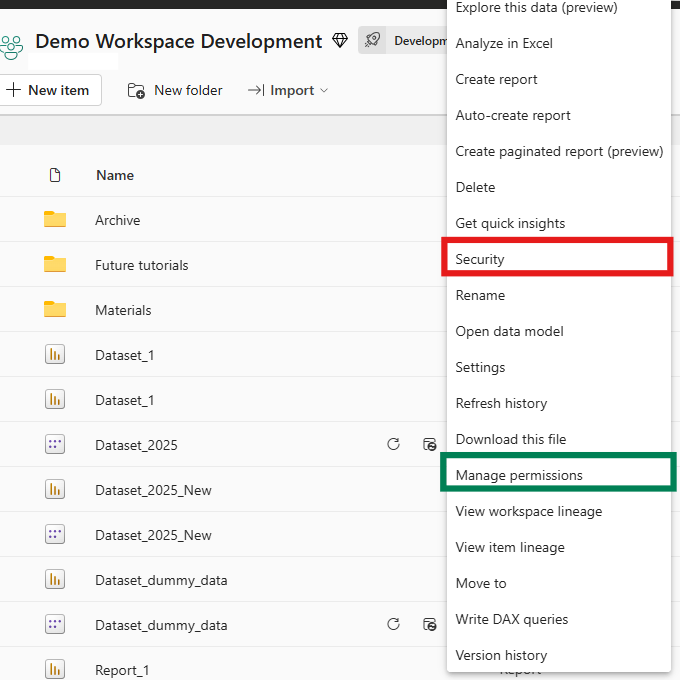Open schedule refresh icon for Dataset_2025
Image resolution: width=680 pixels, height=680 pixels.
point(429,445)
